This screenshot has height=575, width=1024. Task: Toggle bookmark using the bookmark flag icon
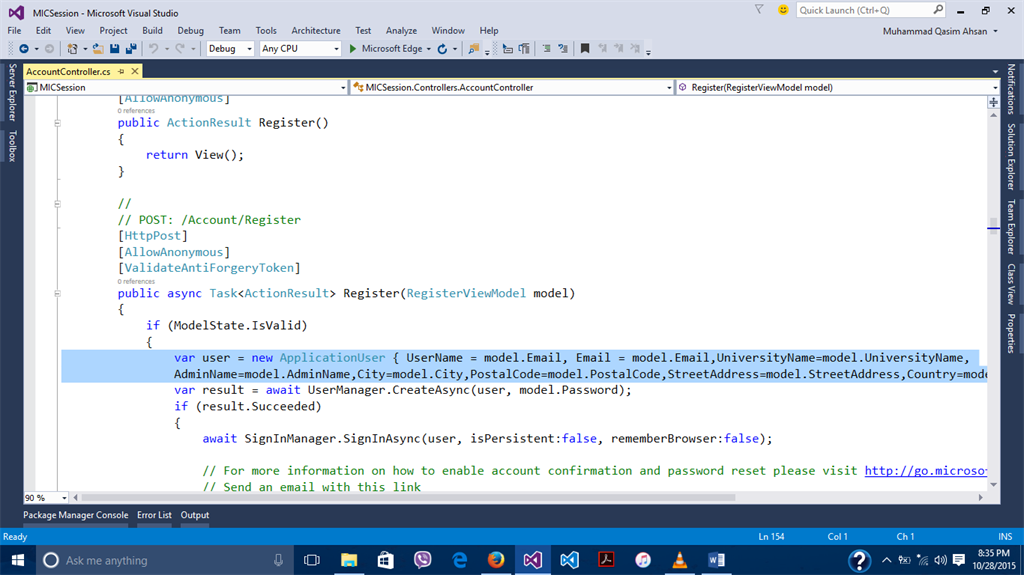click(585, 48)
